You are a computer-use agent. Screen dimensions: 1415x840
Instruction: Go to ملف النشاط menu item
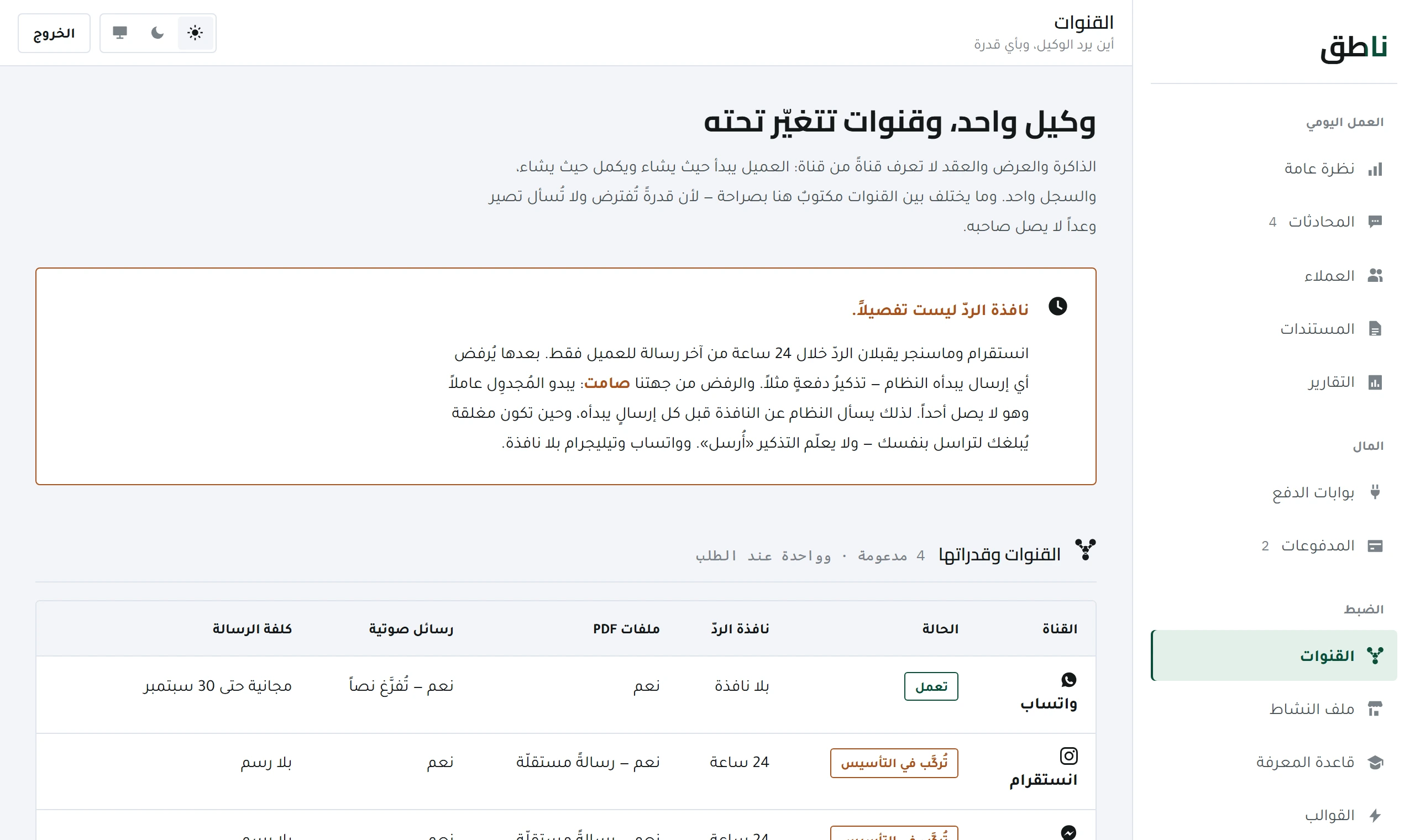pos(1274,708)
